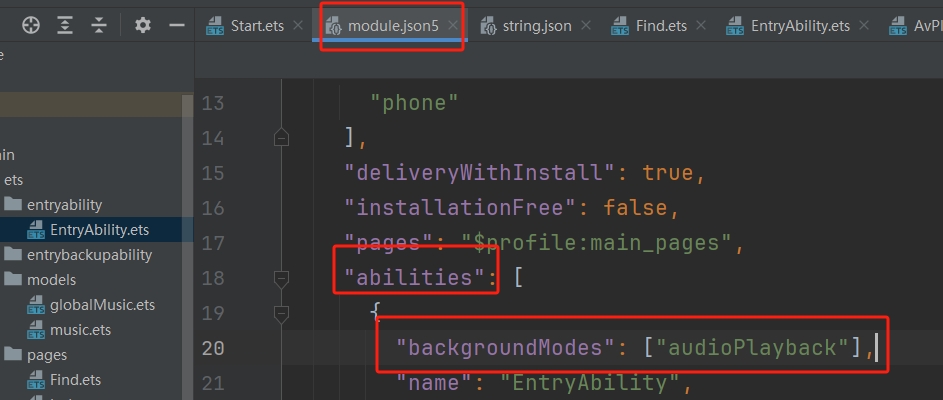Collapse the object fold marker on line 19
The width and height of the screenshot is (943, 400).
(281, 313)
